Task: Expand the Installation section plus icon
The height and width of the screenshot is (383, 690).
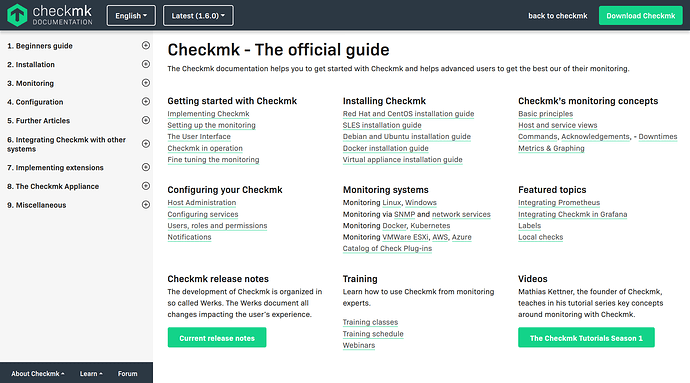Action: coord(146,64)
